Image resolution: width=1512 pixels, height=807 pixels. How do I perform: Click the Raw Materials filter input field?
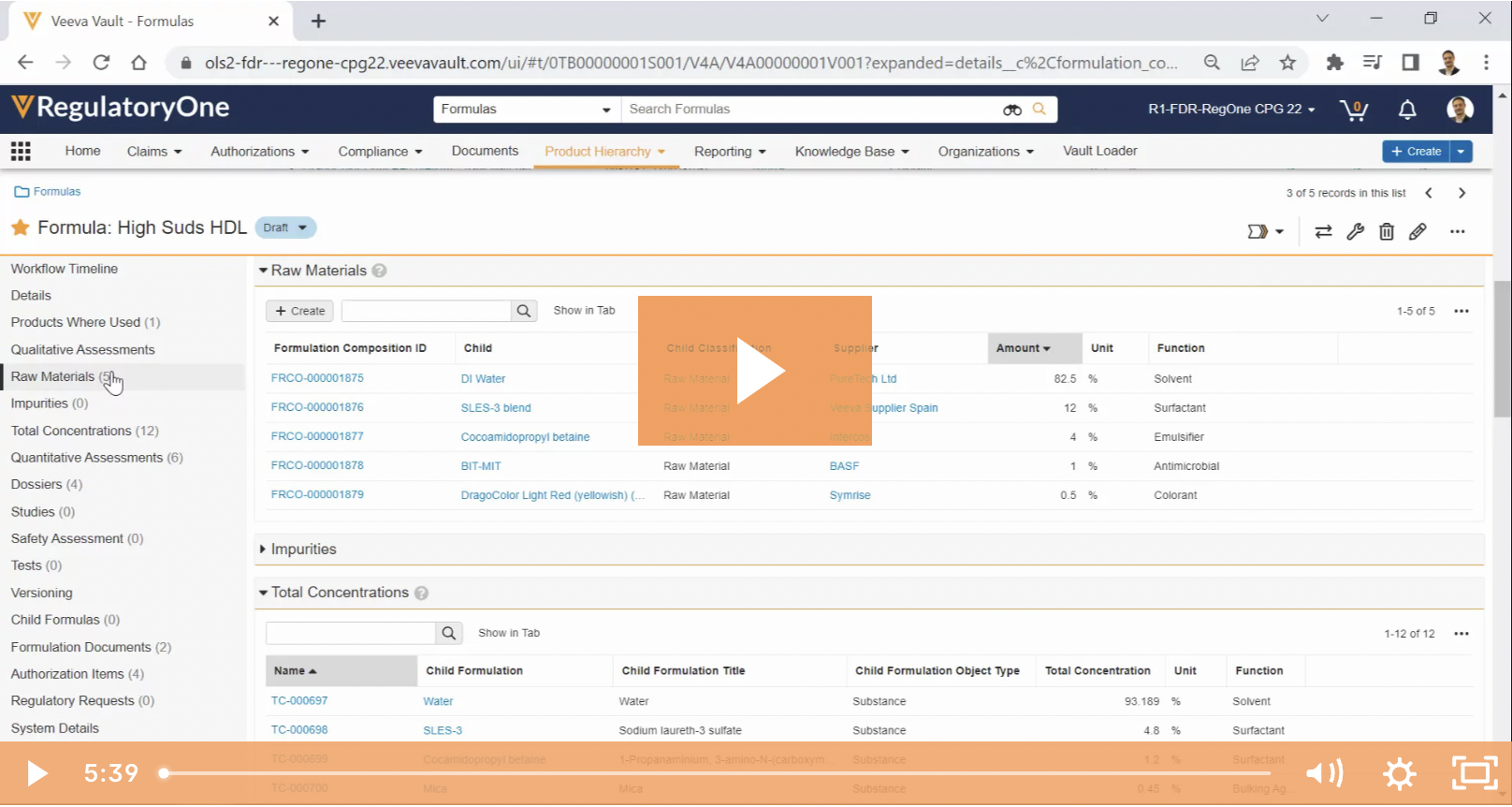[x=427, y=311]
